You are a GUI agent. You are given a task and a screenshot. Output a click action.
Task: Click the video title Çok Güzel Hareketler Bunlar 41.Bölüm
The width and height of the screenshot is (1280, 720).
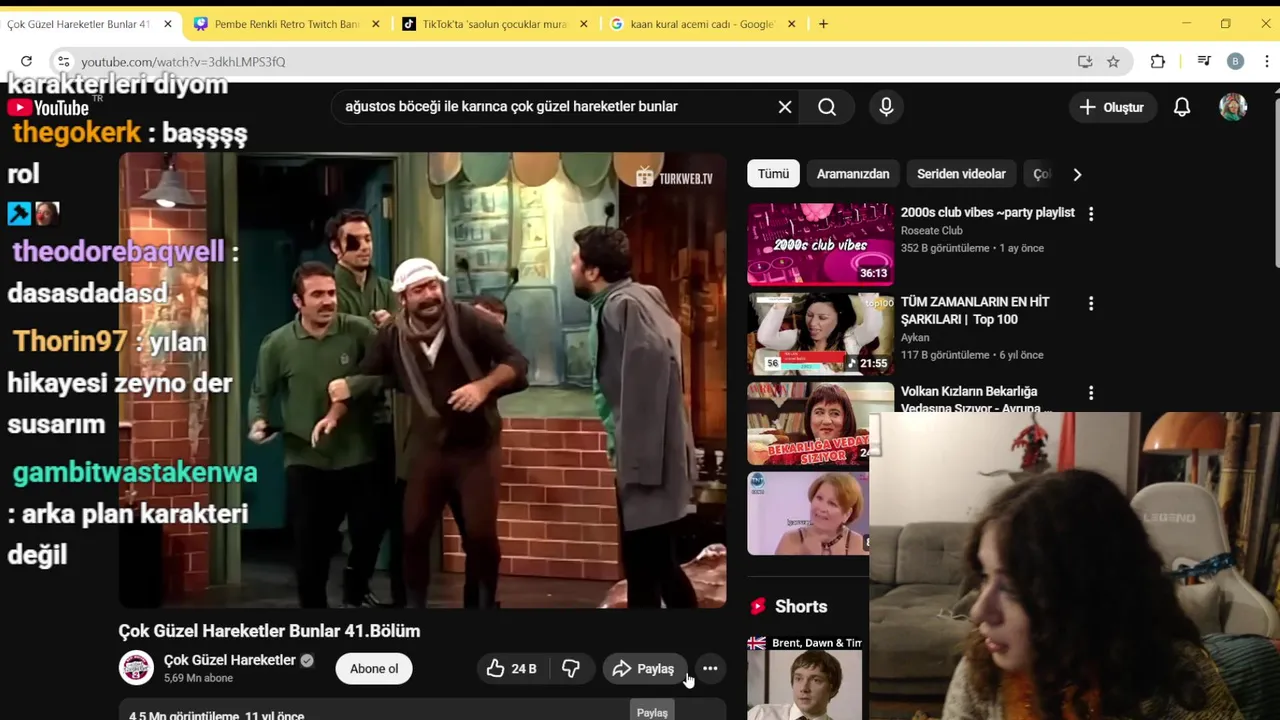coord(269,631)
